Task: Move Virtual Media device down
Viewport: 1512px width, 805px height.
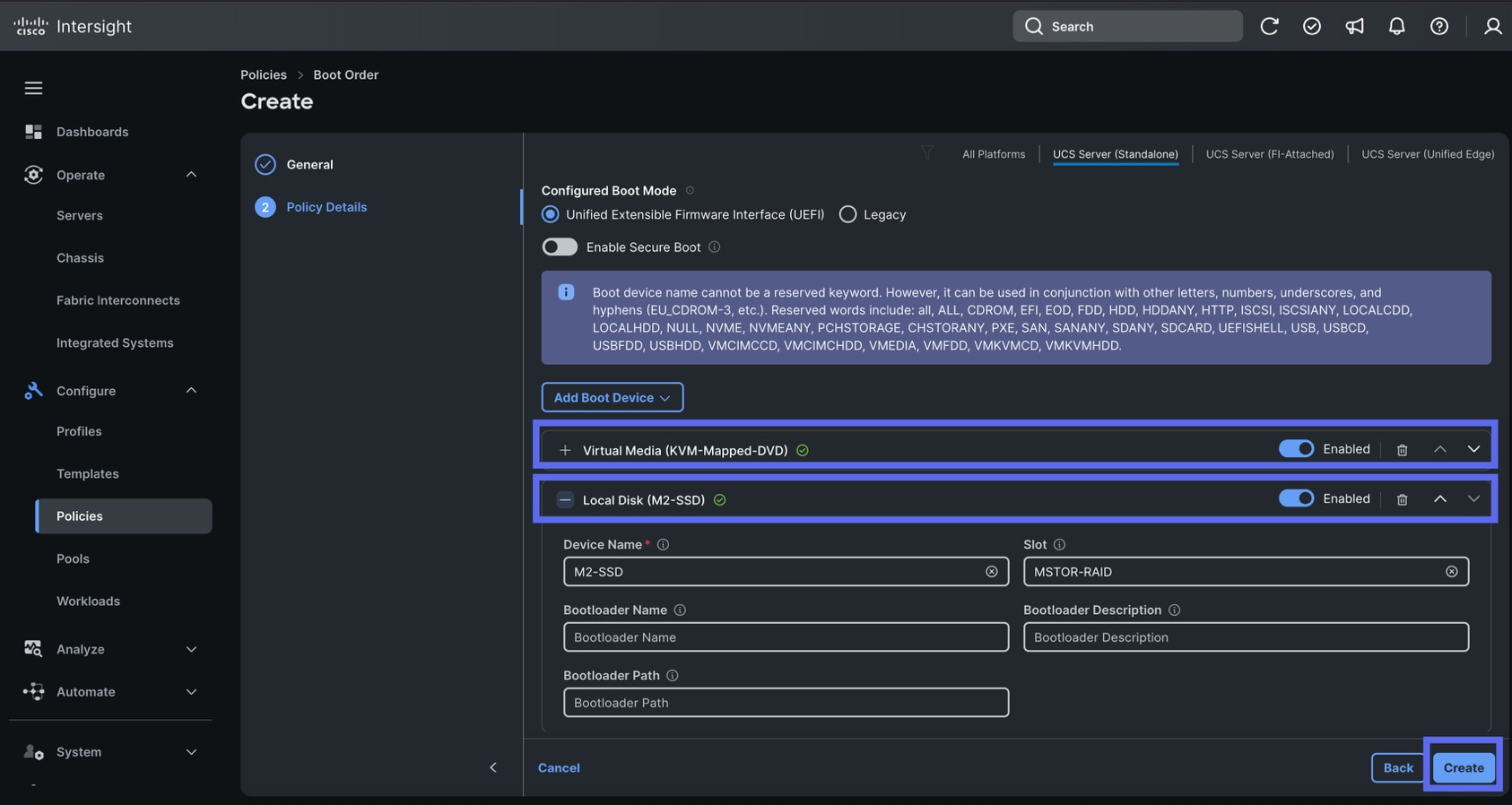Action: coord(1473,449)
